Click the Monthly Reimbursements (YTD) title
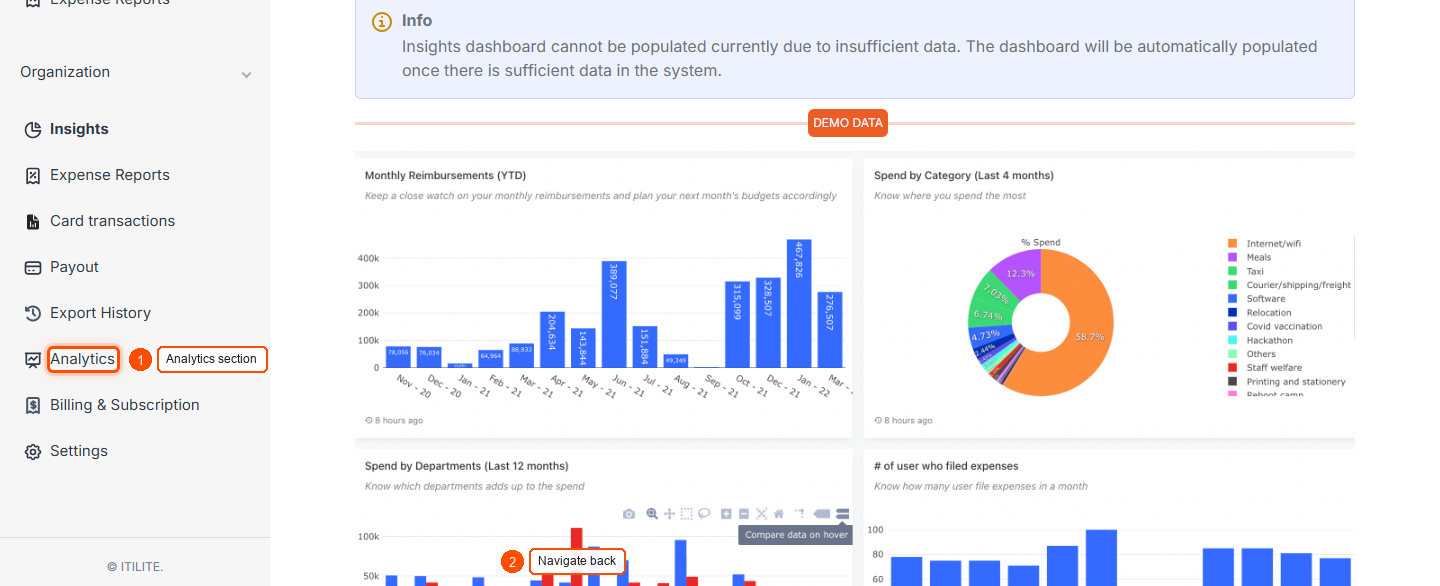 (445, 175)
